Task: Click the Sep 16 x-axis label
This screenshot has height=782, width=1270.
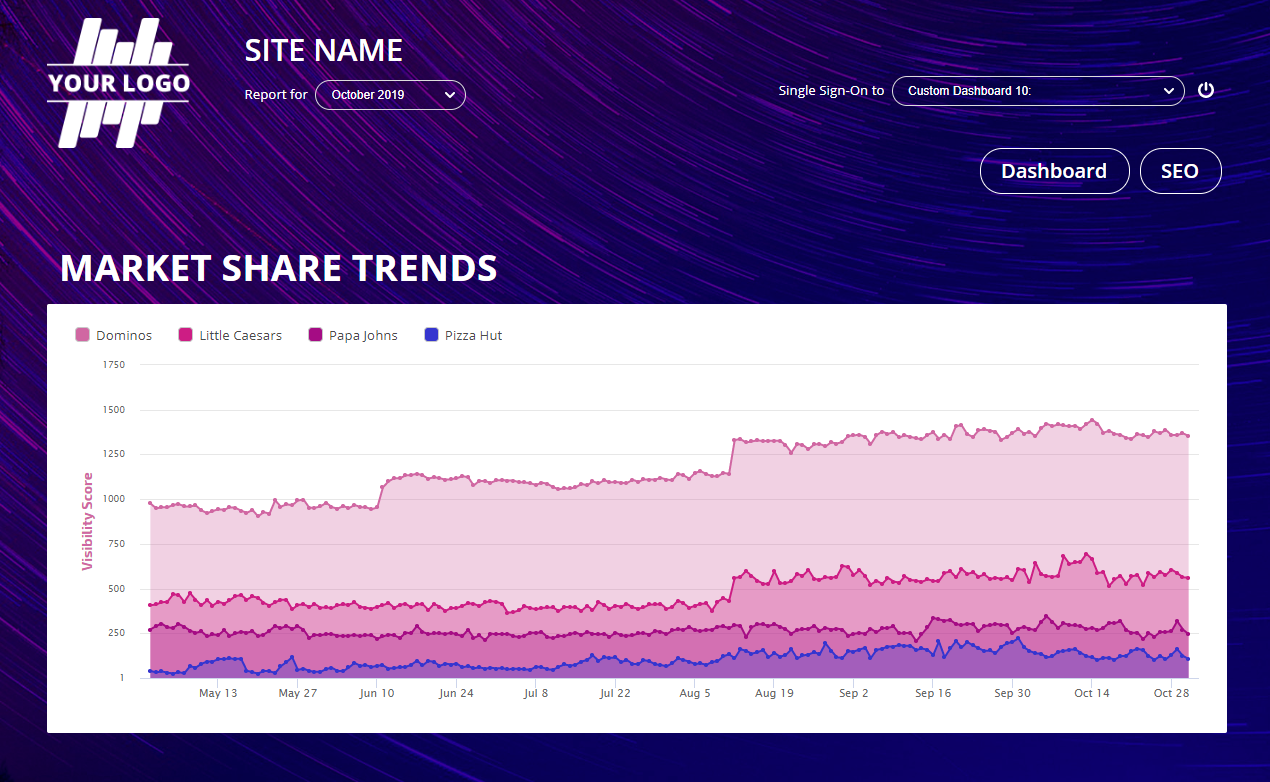Action: pos(933,693)
